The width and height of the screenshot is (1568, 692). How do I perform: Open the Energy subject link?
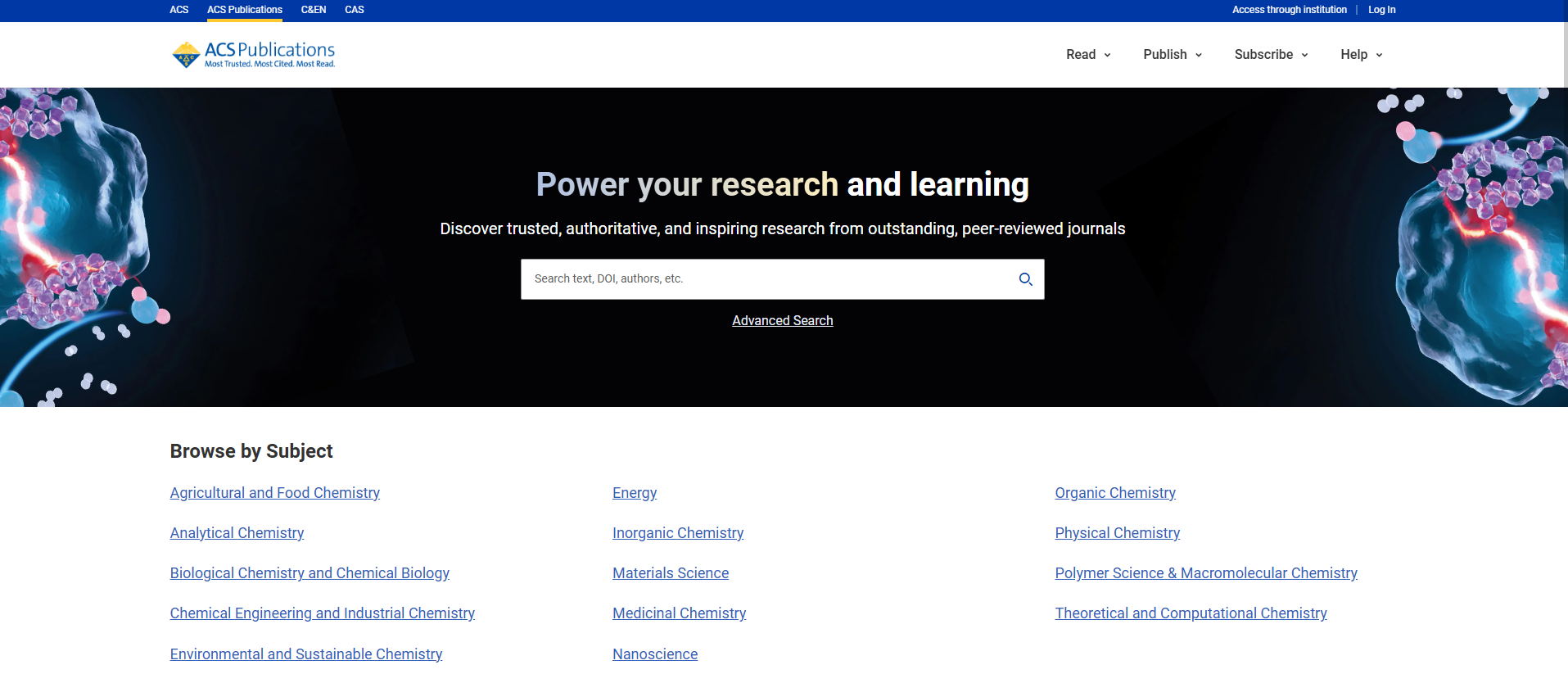[635, 493]
